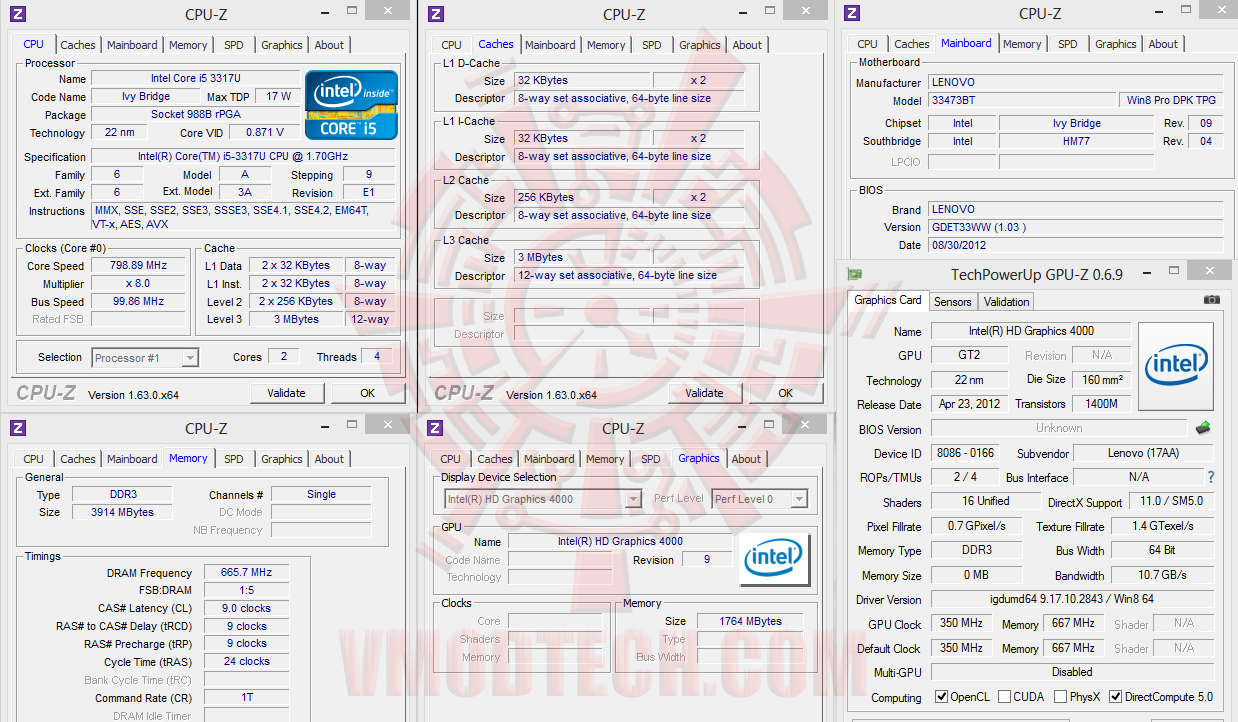Open the About tab in the Memory timings CPU-Z window

click(x=329, y=459)
